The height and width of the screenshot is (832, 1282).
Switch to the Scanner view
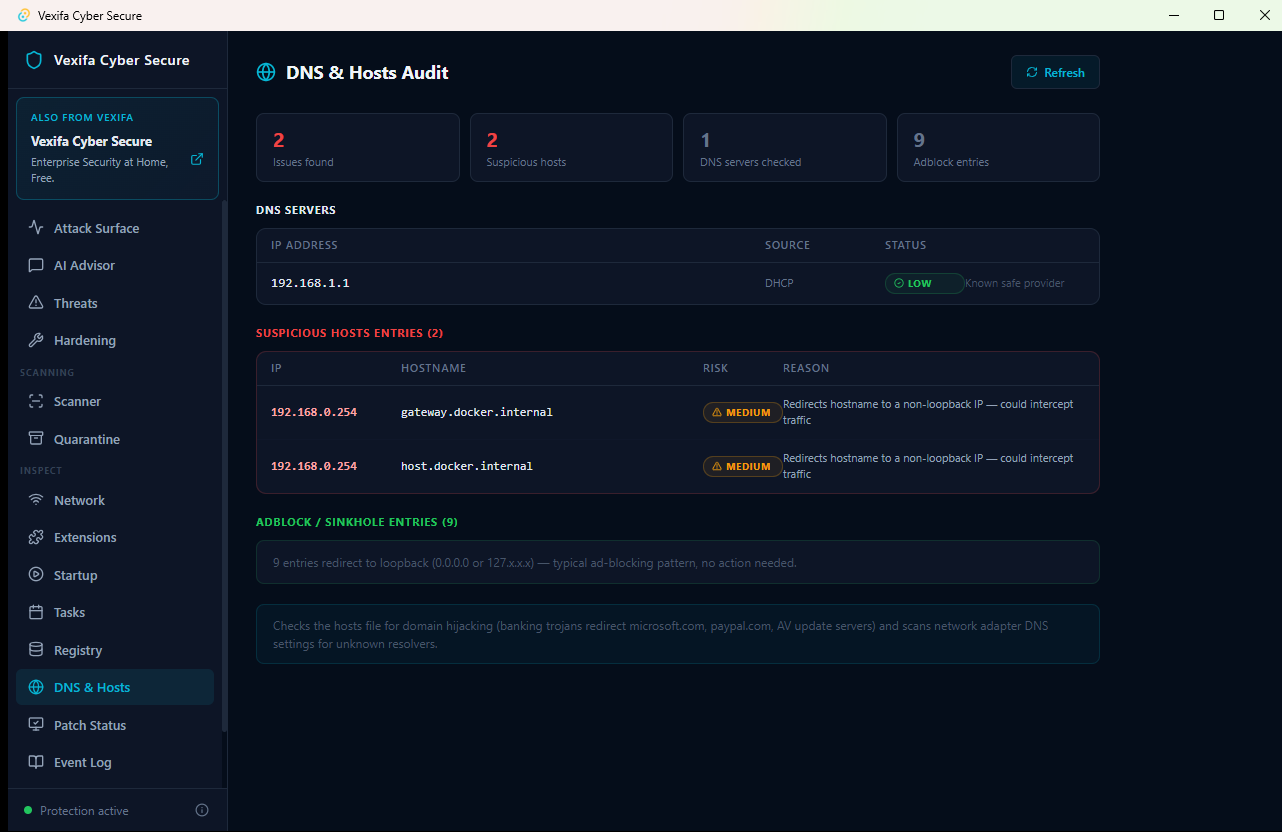115,401
